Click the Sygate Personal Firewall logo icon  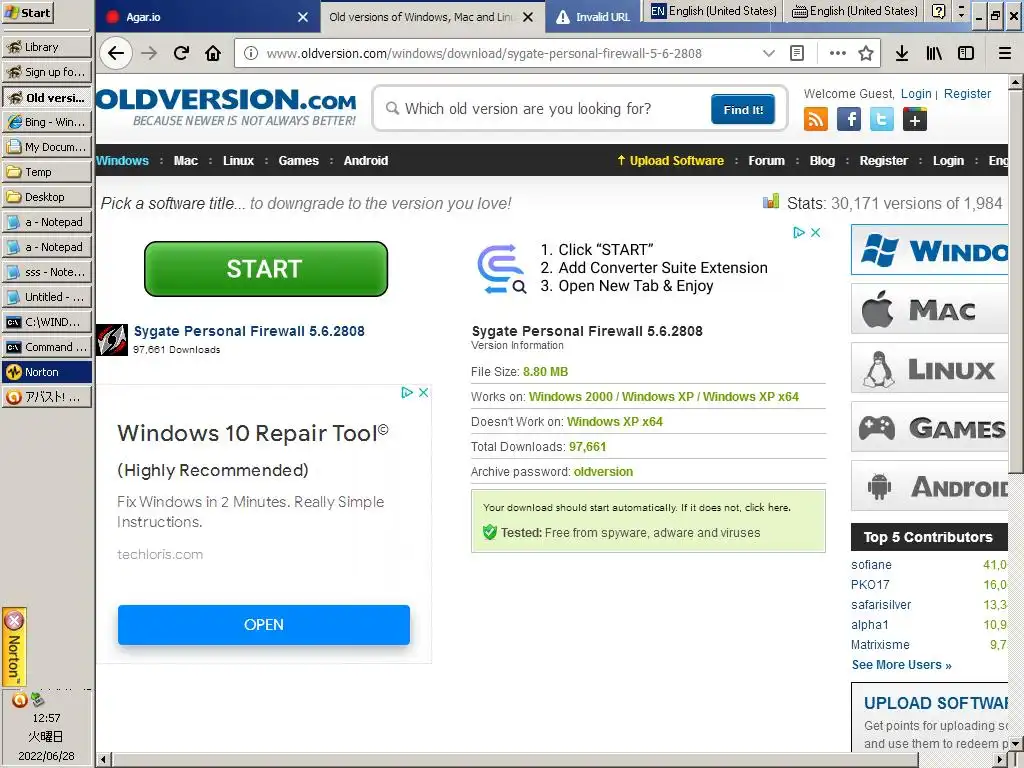click(x=112, y=340)
